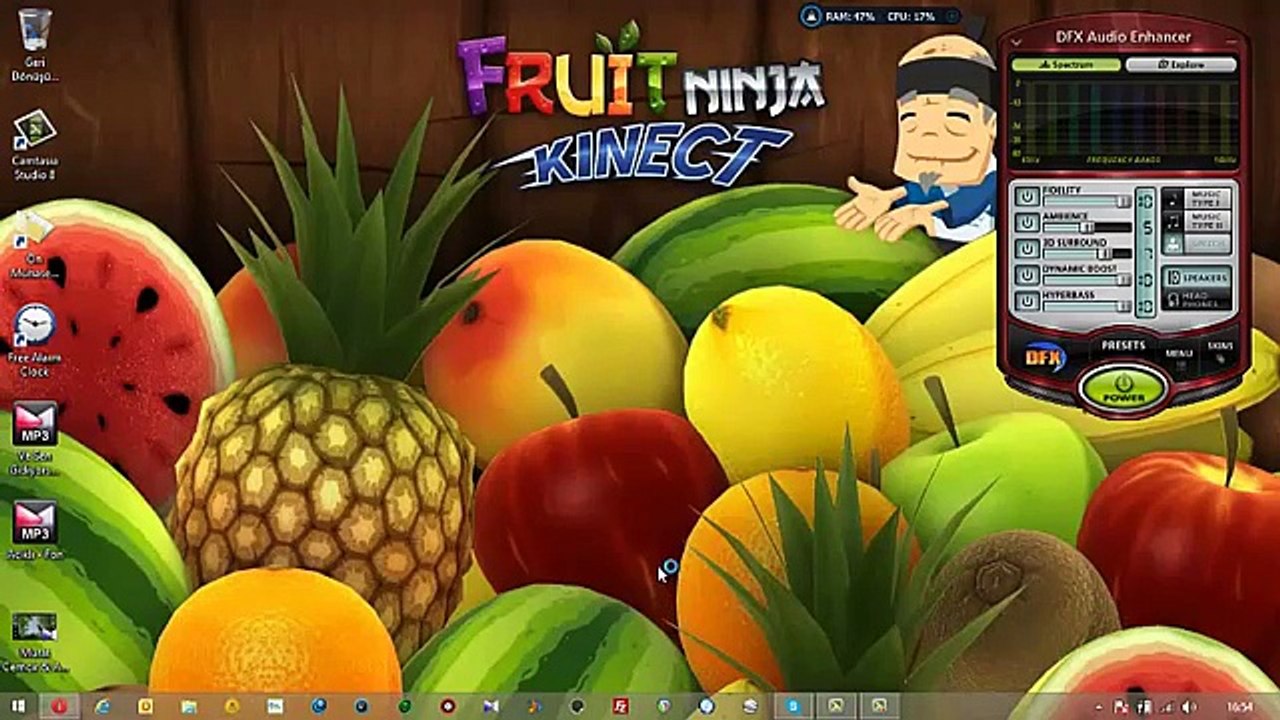The image size is (1280, 720).
Task: Open the Action Center flag icon
Action: [1122, 707]
